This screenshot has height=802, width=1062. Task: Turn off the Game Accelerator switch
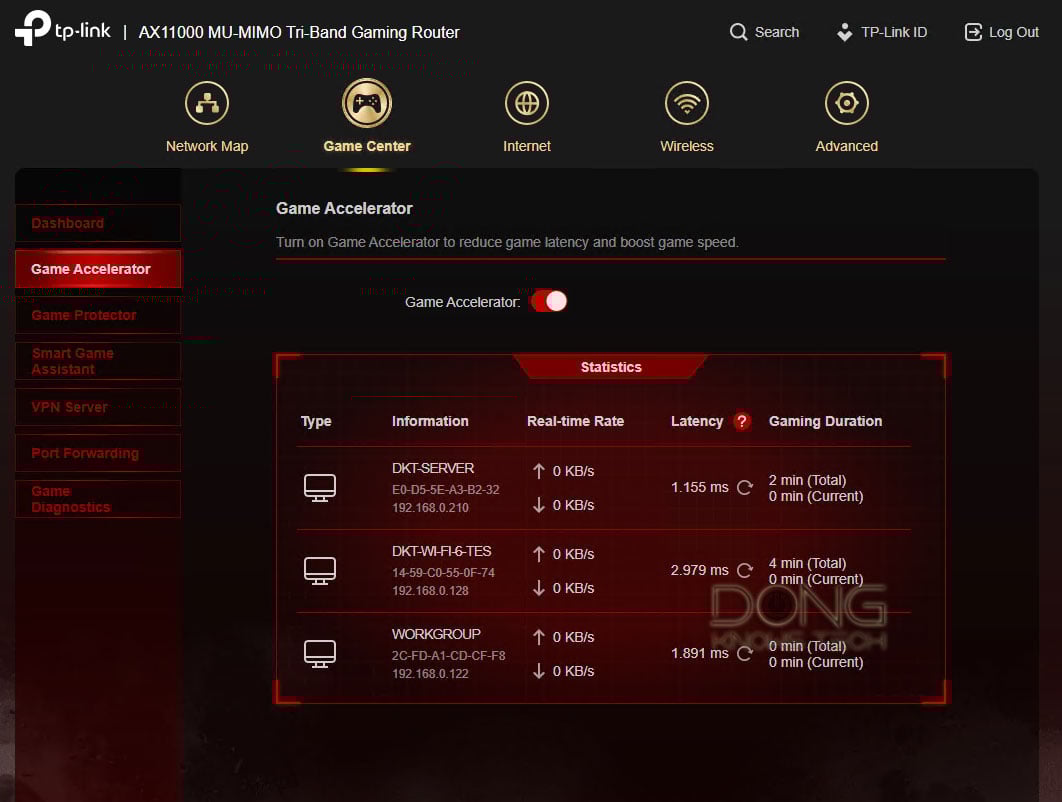[x=549, y=301]
